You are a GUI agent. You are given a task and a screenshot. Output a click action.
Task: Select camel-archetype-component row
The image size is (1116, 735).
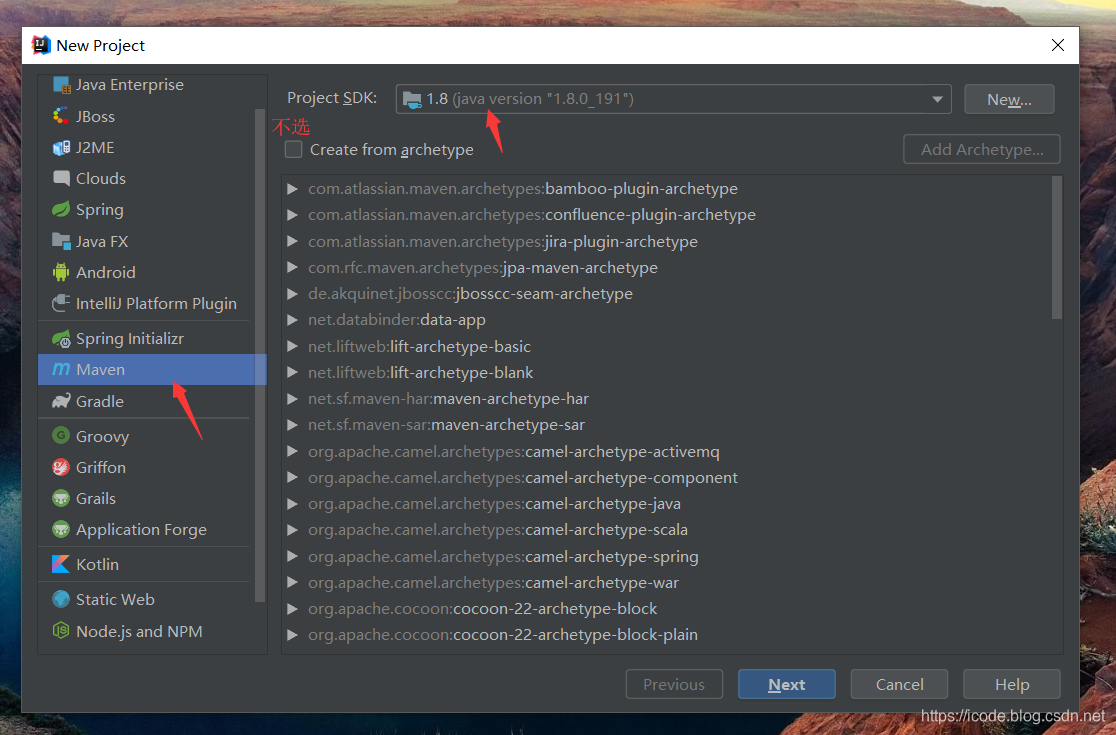coord(672,478)
